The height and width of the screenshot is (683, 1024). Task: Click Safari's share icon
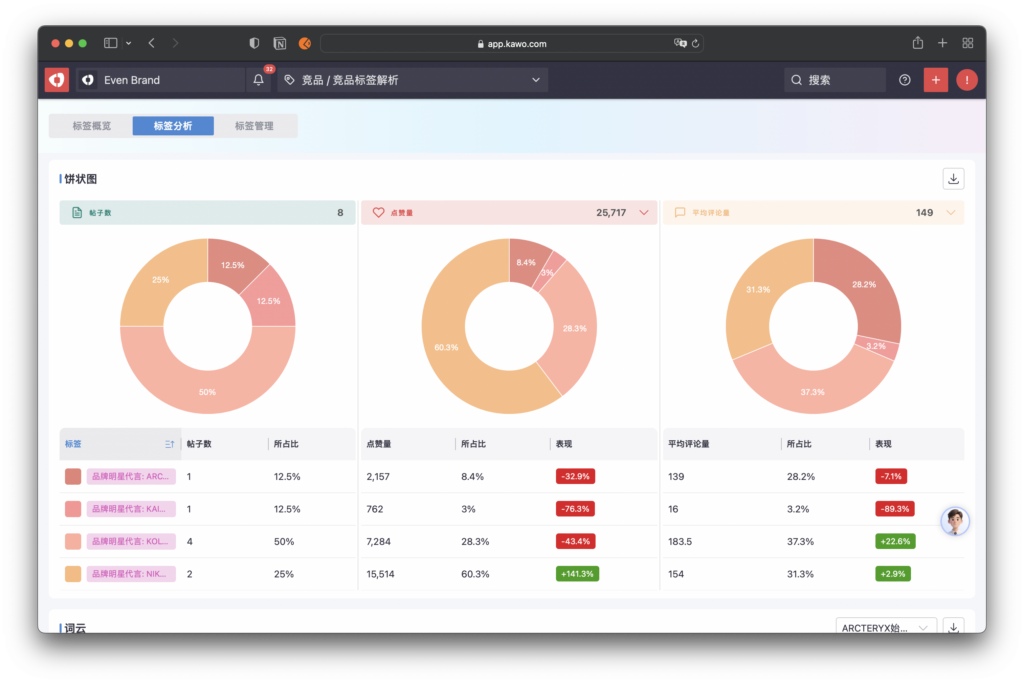pos(917,43)
